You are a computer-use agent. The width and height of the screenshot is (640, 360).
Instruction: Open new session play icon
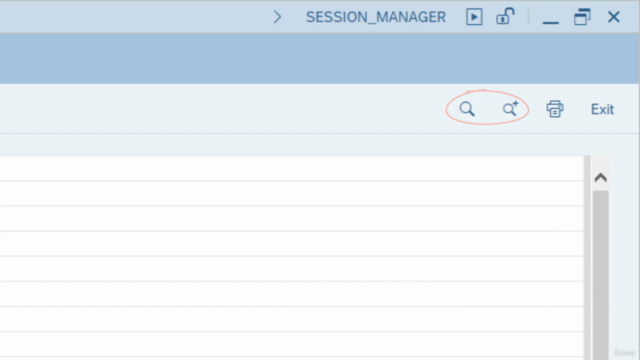pos(474,17)
